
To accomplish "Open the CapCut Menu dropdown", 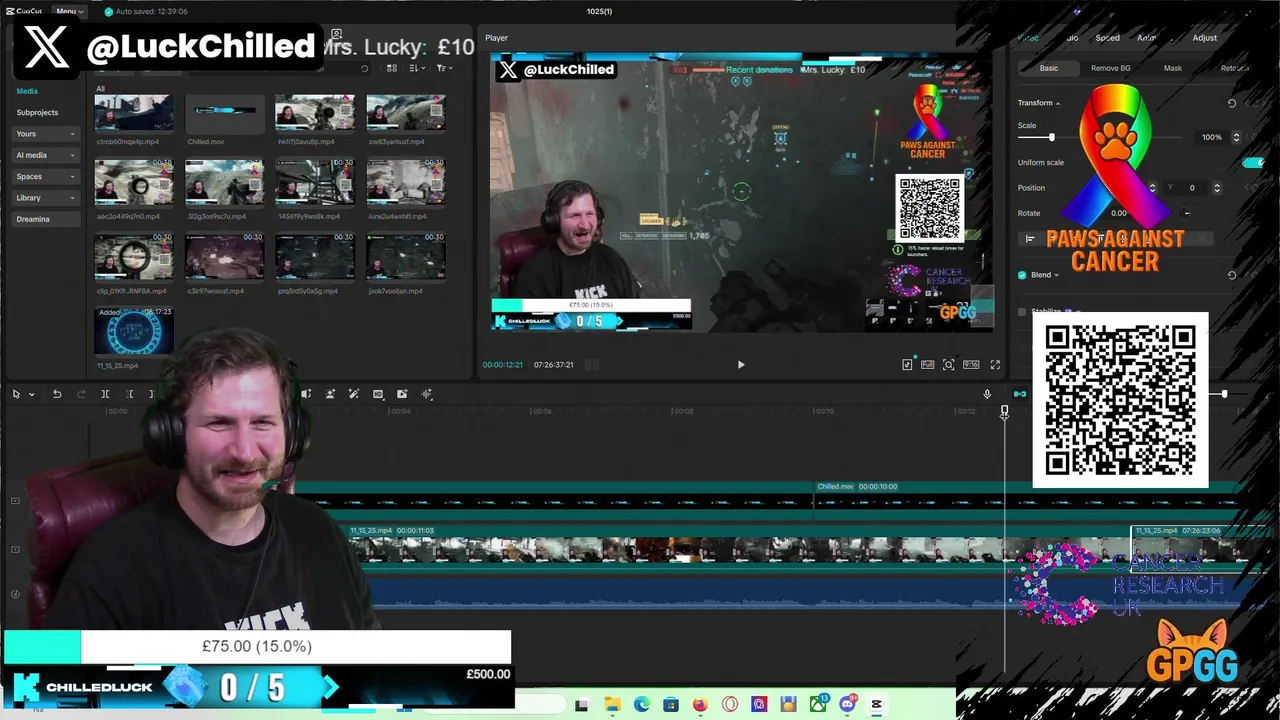I will 70,11.
